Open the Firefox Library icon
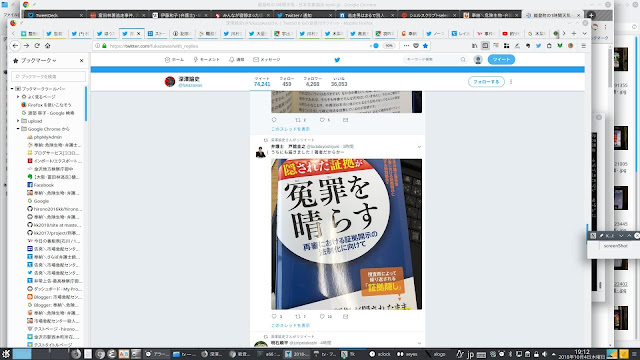This screenshot has height=360, width=640. pyautogui.click(x=474, y=46)
